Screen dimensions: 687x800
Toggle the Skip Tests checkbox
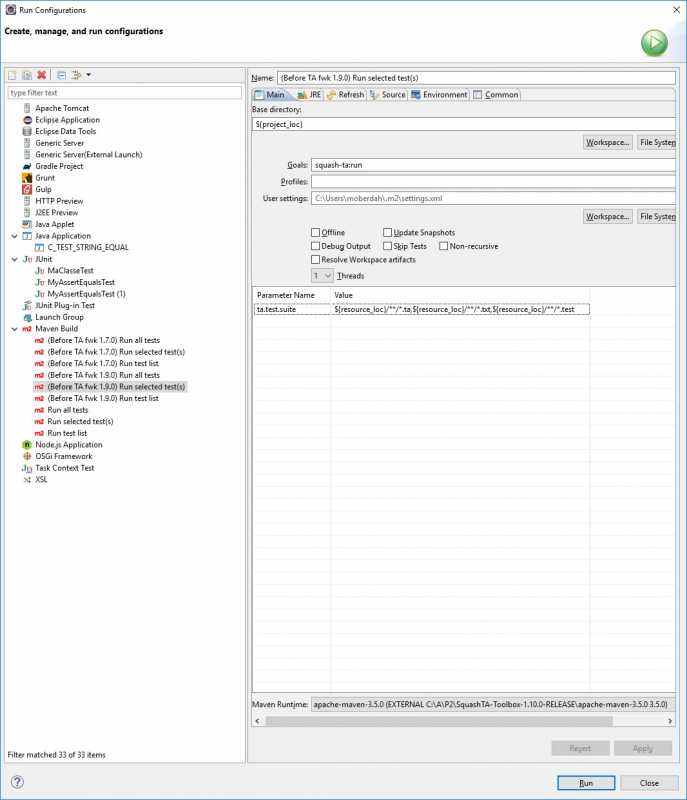387,246
